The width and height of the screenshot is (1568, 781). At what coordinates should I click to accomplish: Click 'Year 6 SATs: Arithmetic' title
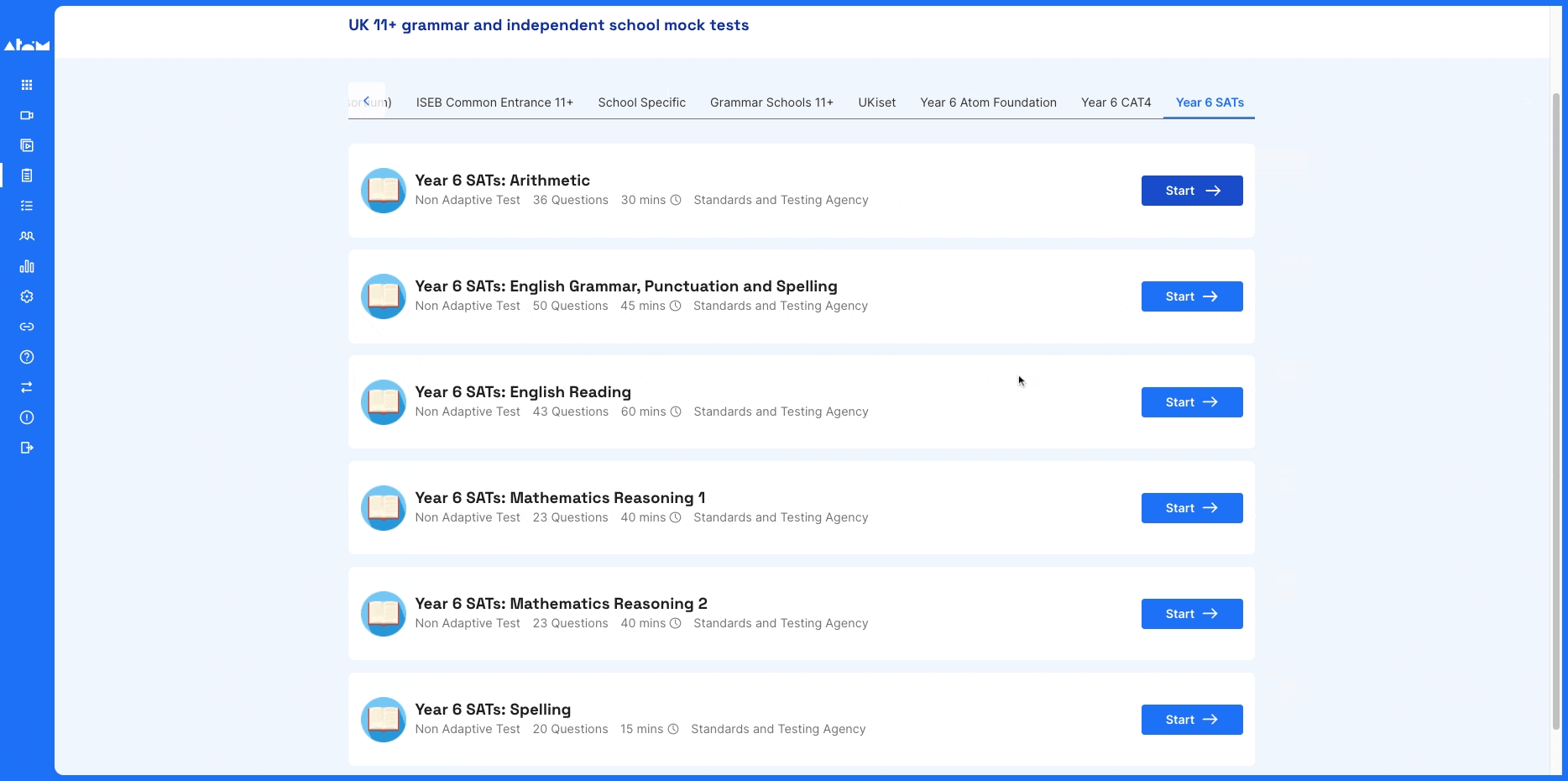502,181
